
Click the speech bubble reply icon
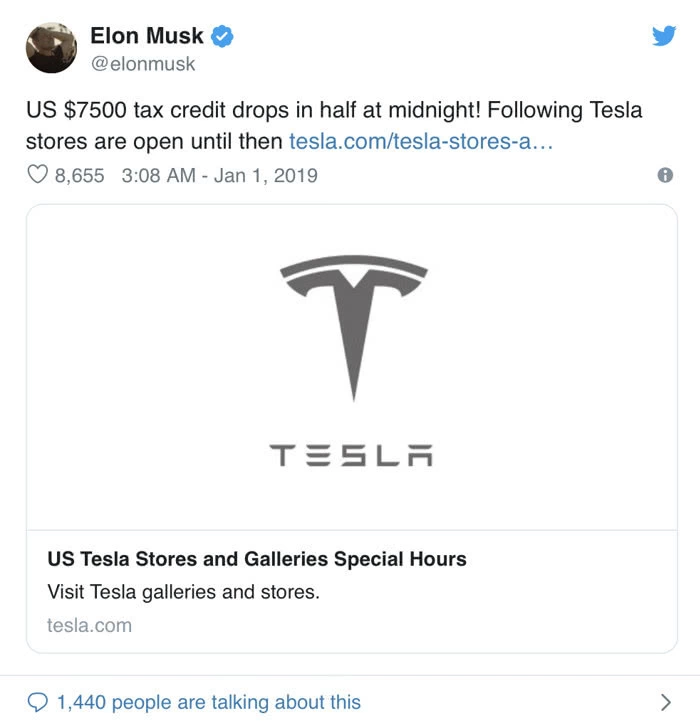pos(37,702)
